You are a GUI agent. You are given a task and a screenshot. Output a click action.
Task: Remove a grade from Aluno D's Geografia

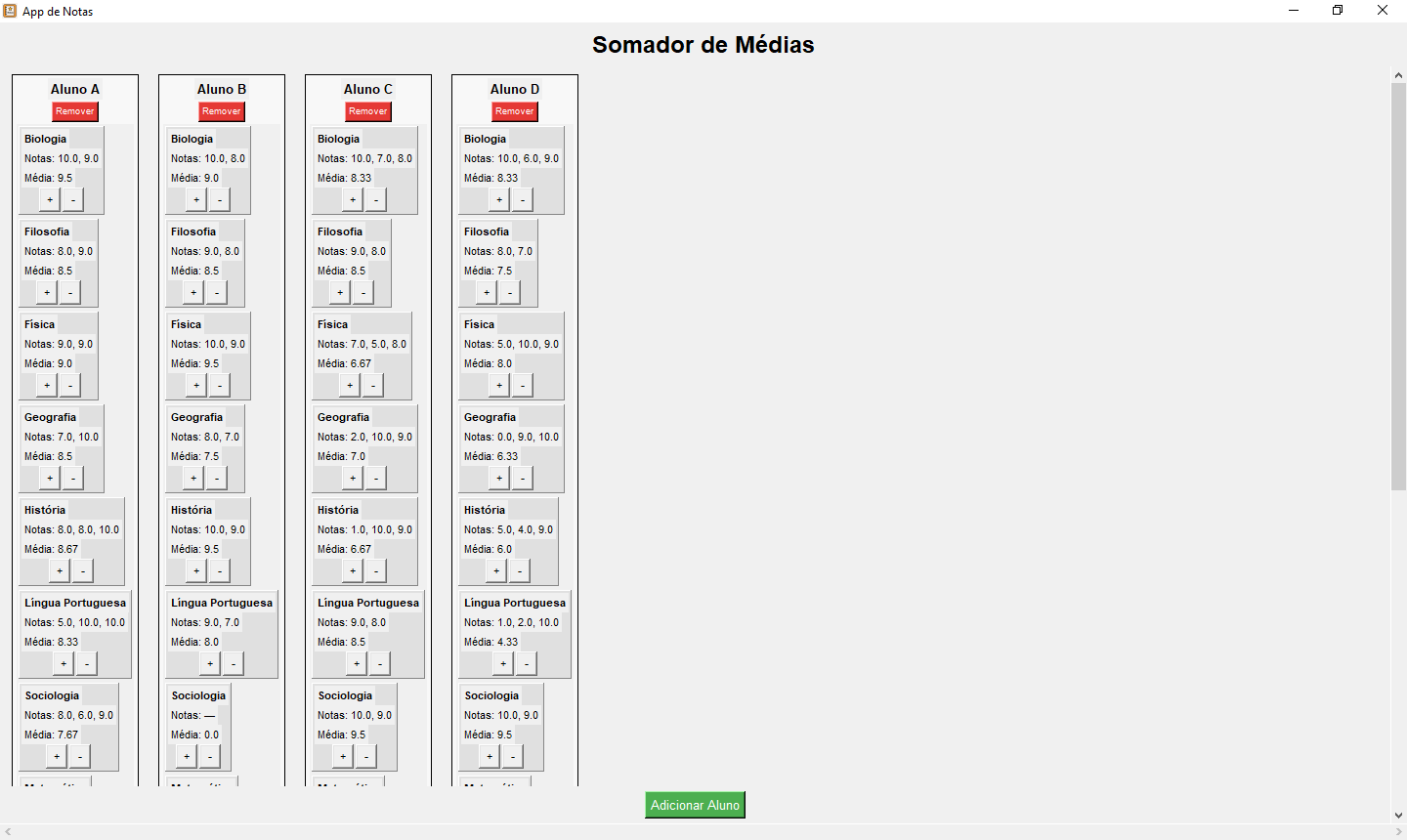click(523, 479)
